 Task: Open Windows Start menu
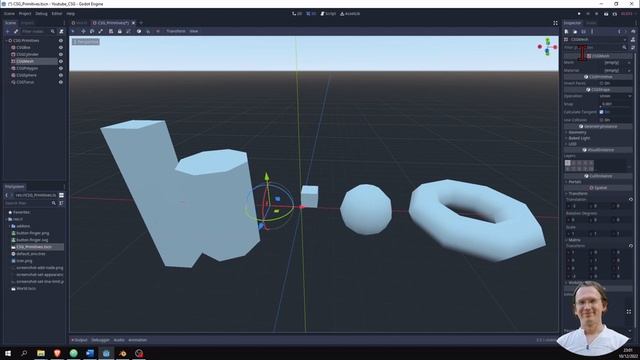pyautogui.click(x=8, y=353)
